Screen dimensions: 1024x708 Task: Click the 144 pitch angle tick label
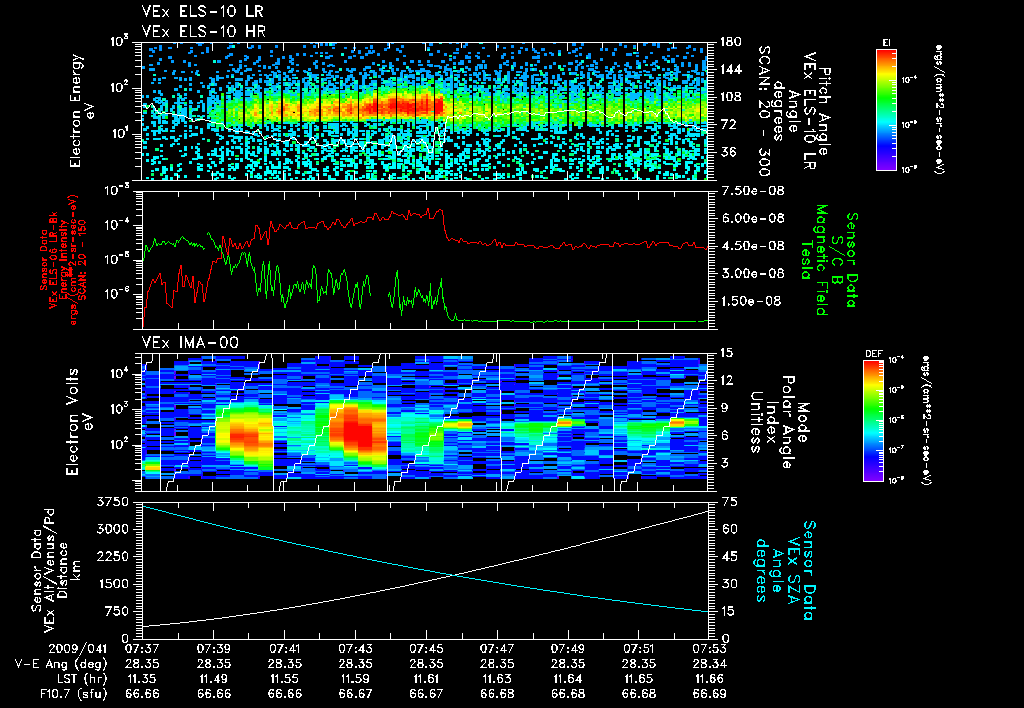[730, 69]
